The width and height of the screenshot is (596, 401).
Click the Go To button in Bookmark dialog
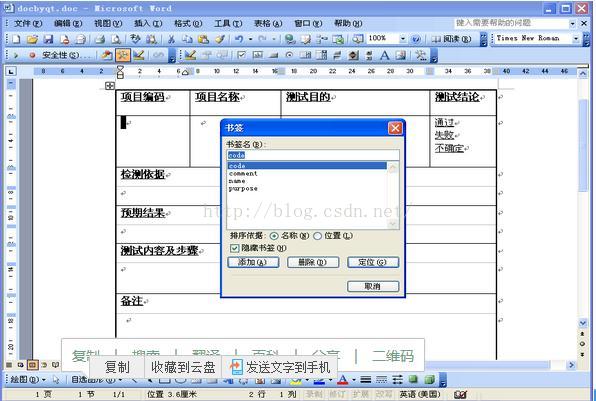pyautogui.click(x=373, y=262)
